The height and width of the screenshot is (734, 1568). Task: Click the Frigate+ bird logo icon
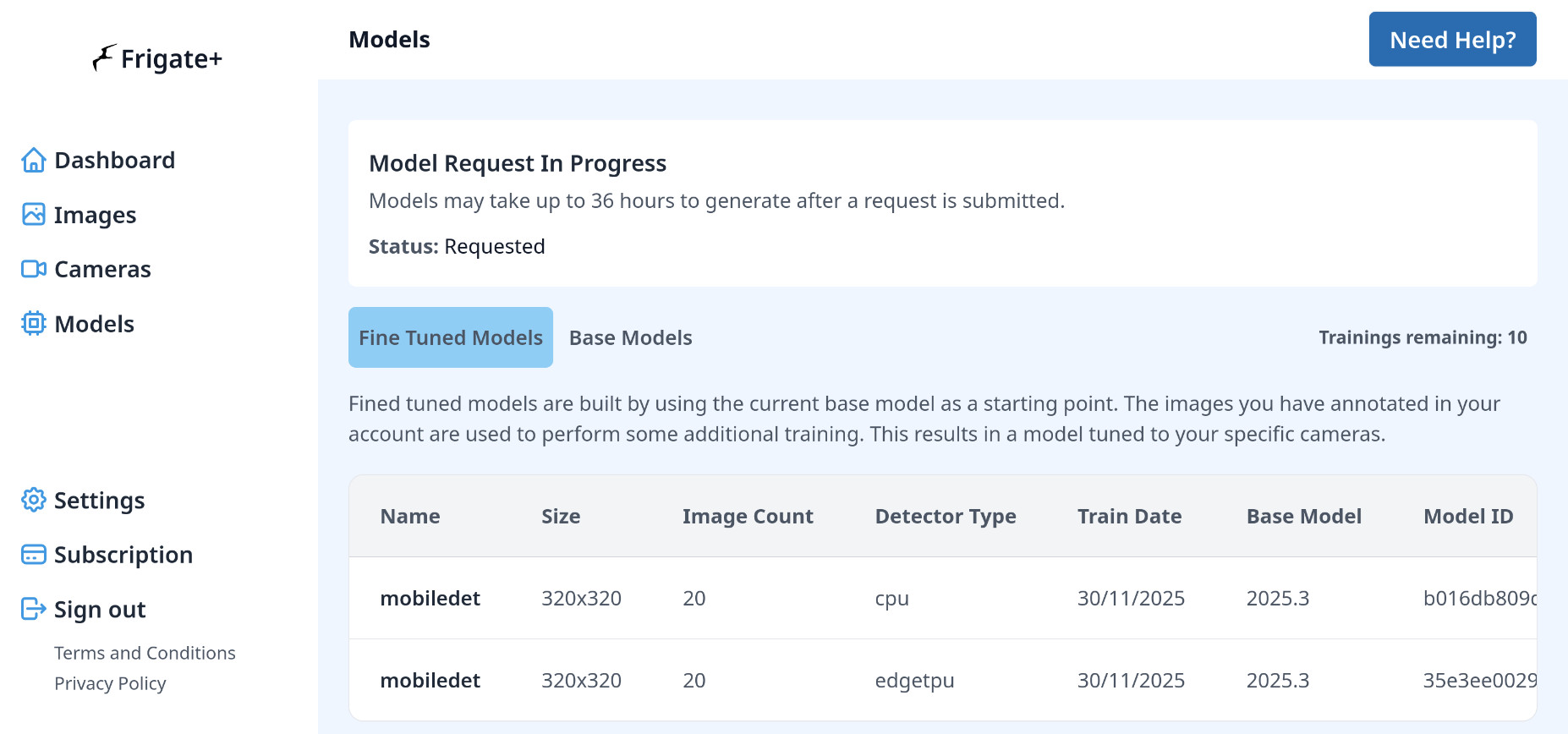(x=104, y=58)
